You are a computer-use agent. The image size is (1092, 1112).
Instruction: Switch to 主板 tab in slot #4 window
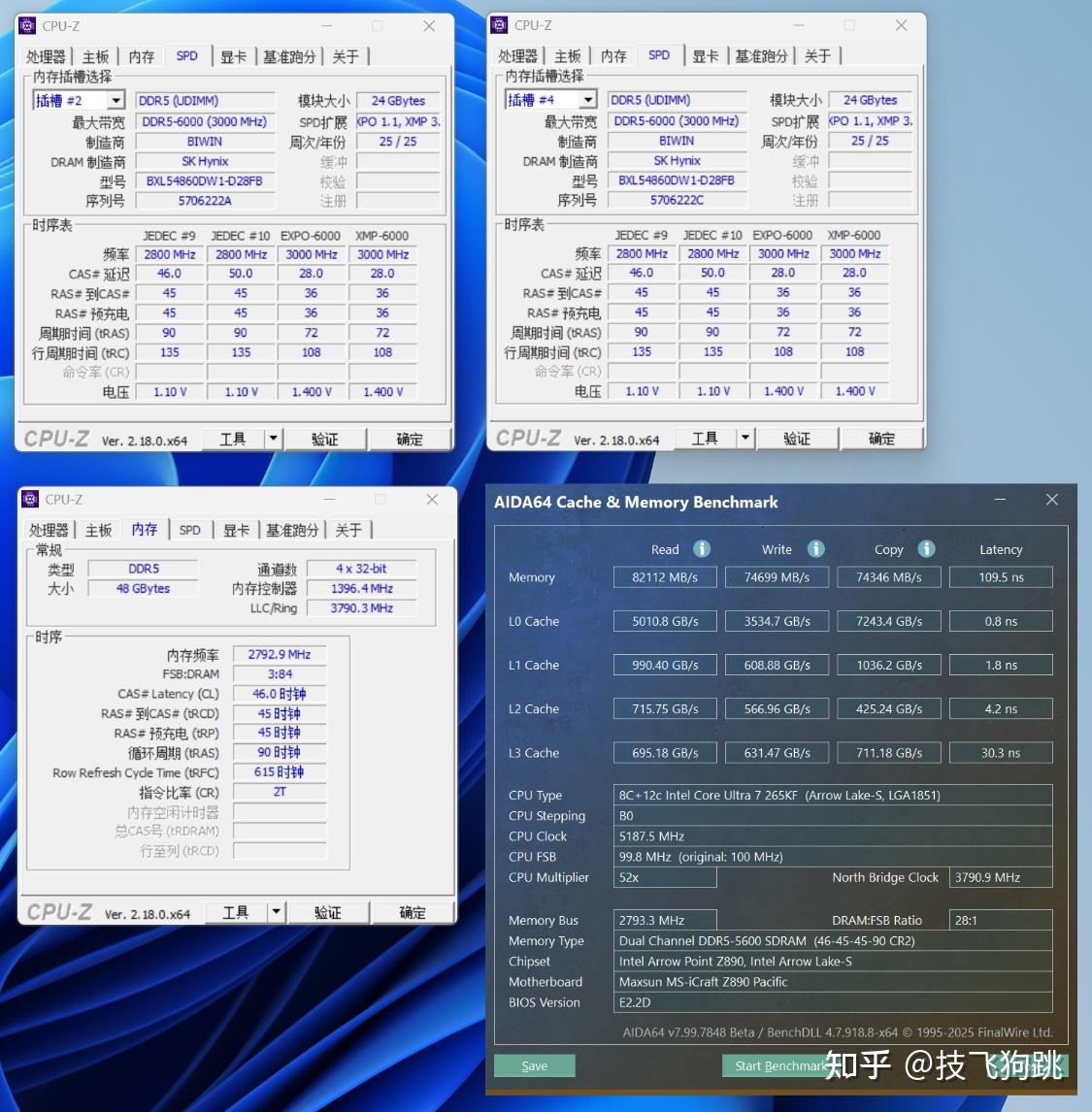coord(567,56)
